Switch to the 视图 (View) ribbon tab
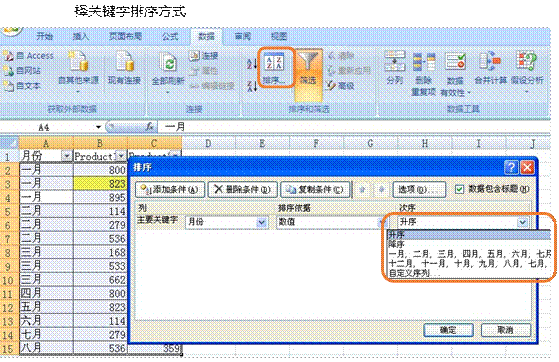This screenshot has height=362, width=559. point(278,36)
